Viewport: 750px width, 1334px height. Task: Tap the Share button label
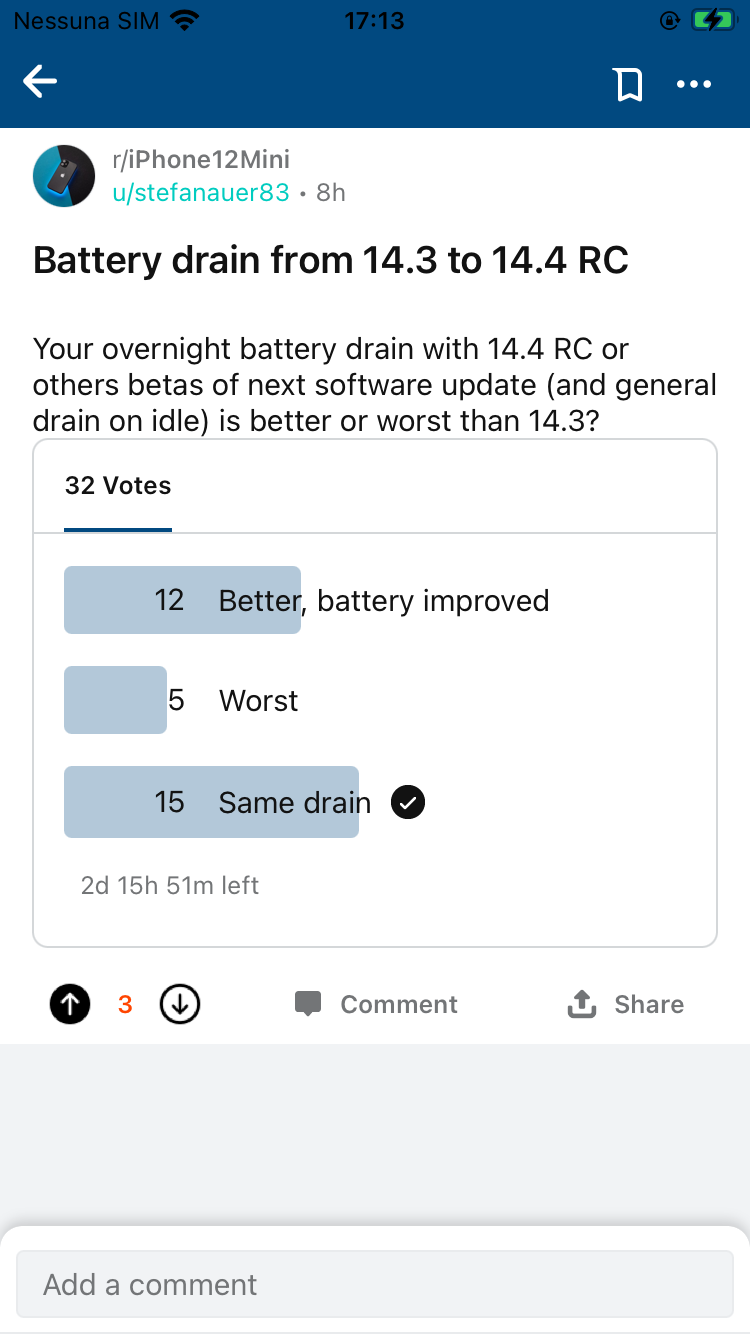[x=649, y=1004]
